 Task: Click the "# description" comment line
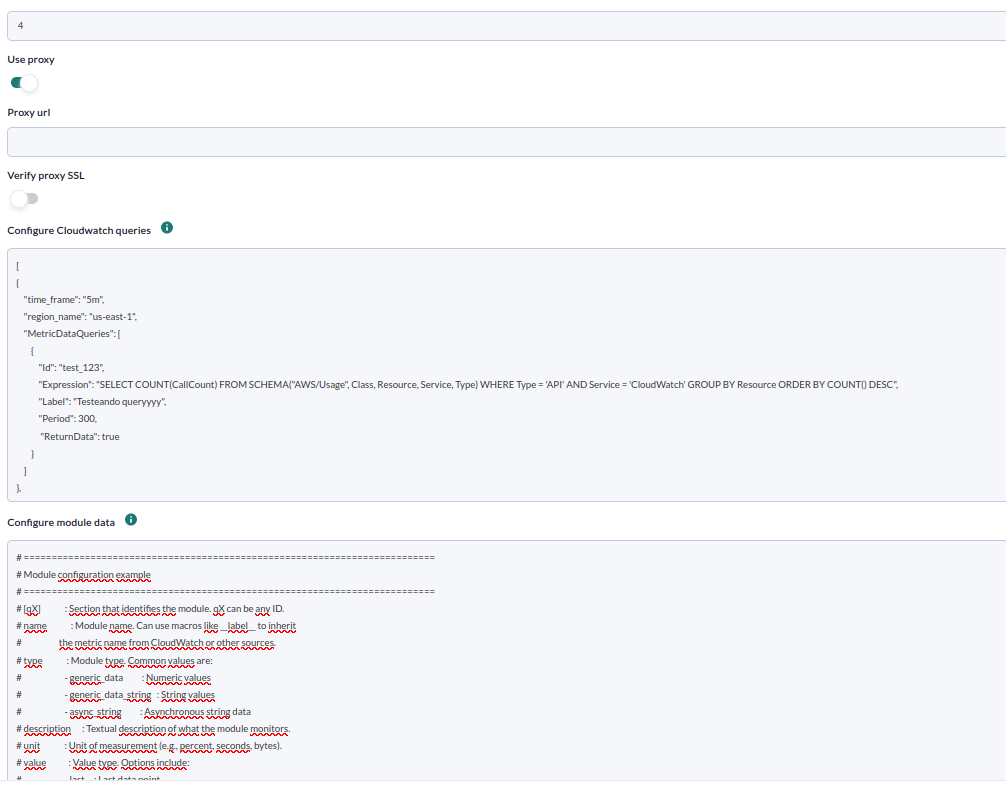153,729
